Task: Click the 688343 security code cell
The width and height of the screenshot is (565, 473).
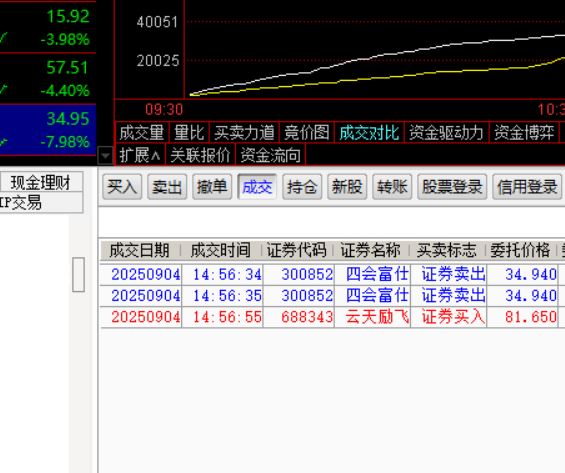Action: coord(299,317)
